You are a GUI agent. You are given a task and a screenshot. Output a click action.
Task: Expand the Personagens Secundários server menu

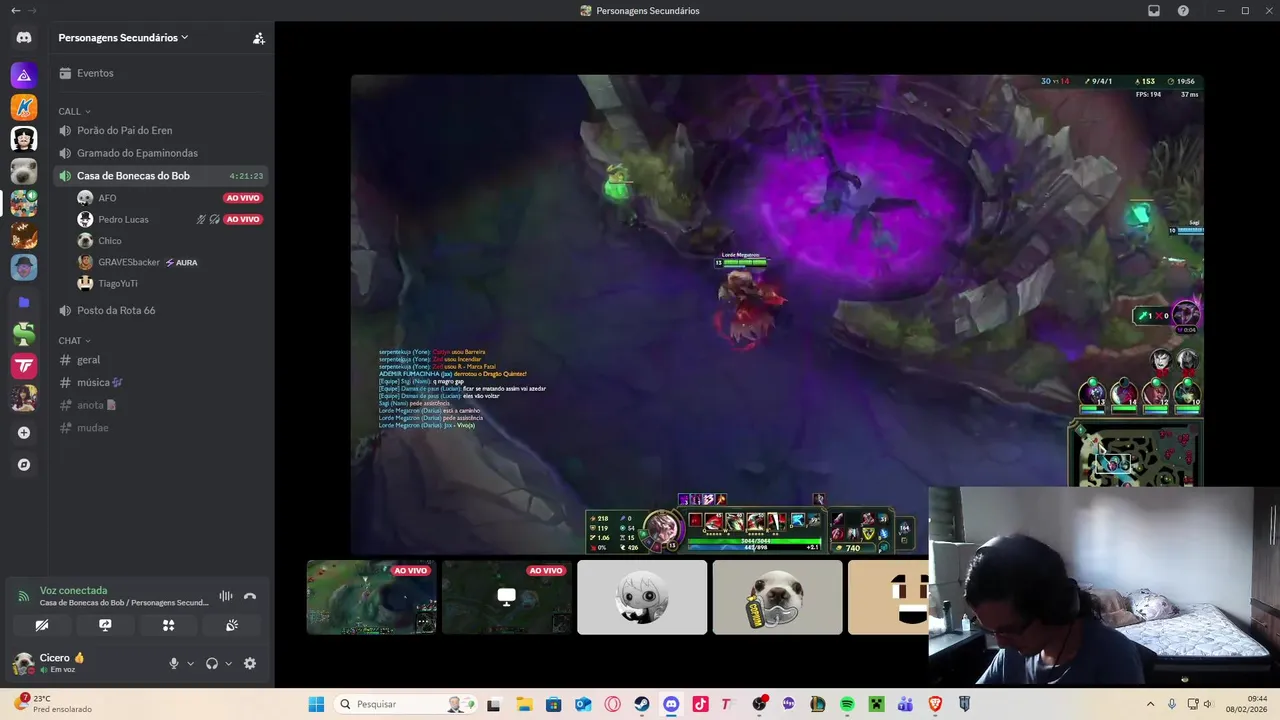[x=123, y=38]
